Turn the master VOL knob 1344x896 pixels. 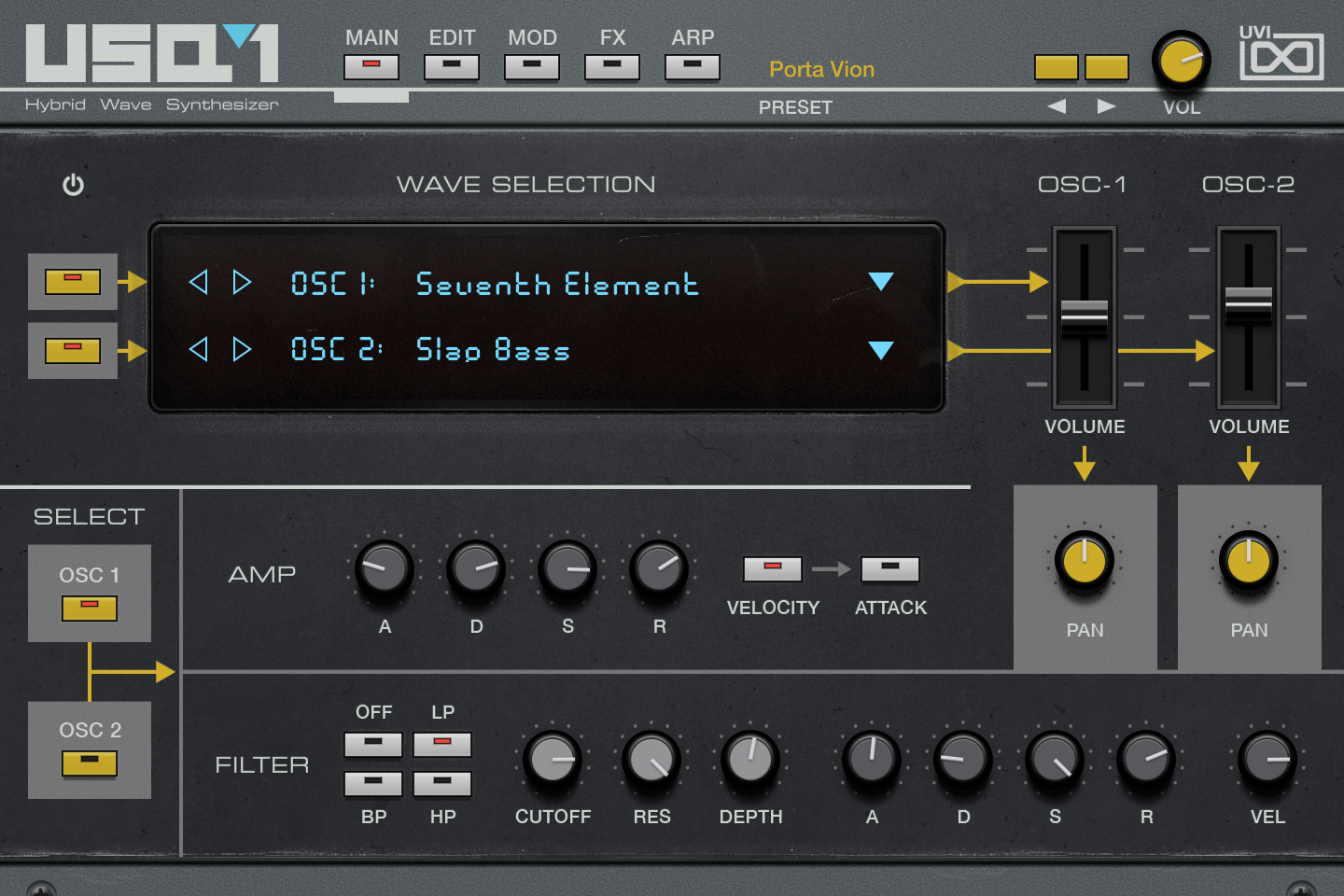click(1181, 61)
